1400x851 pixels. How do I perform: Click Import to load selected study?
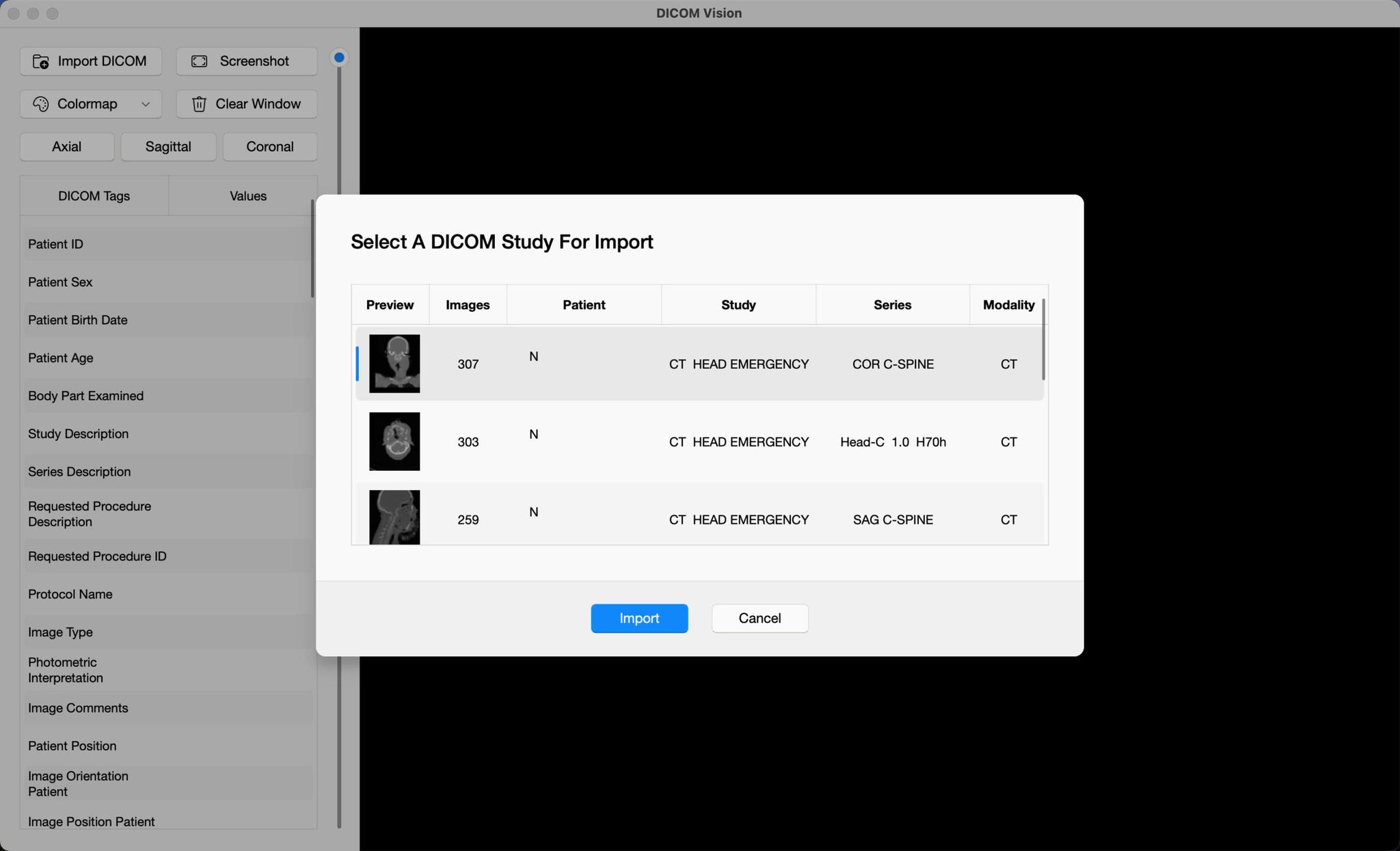[639, 618]
